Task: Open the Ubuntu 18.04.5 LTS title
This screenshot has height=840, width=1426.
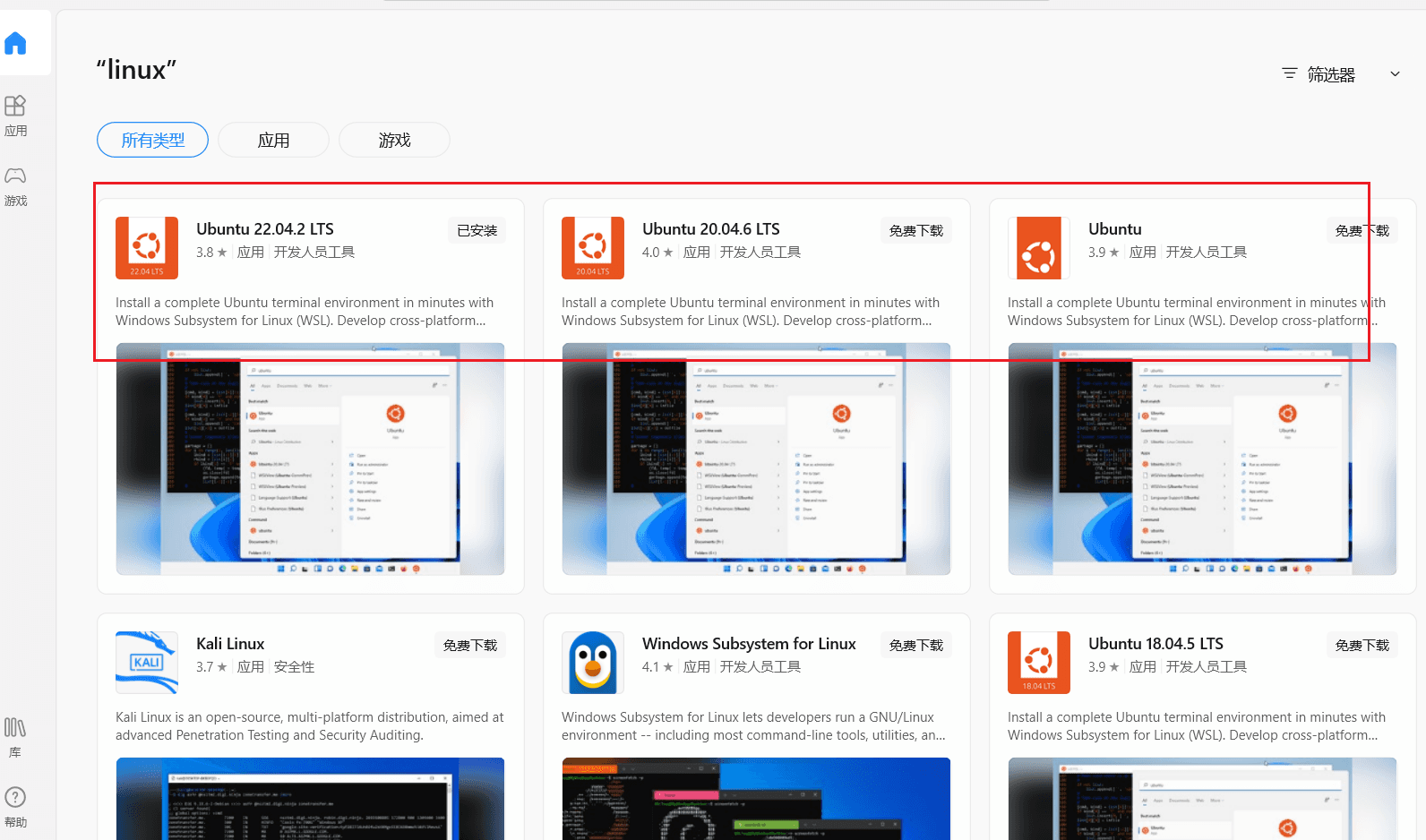Action: pos(1155,644)
